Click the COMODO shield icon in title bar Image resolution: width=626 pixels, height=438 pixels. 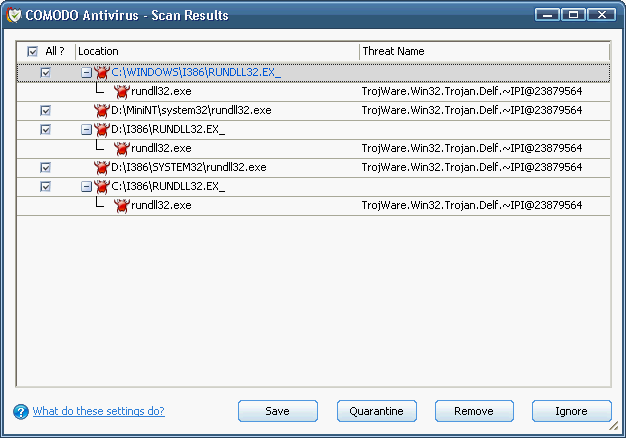click(14, 15)
